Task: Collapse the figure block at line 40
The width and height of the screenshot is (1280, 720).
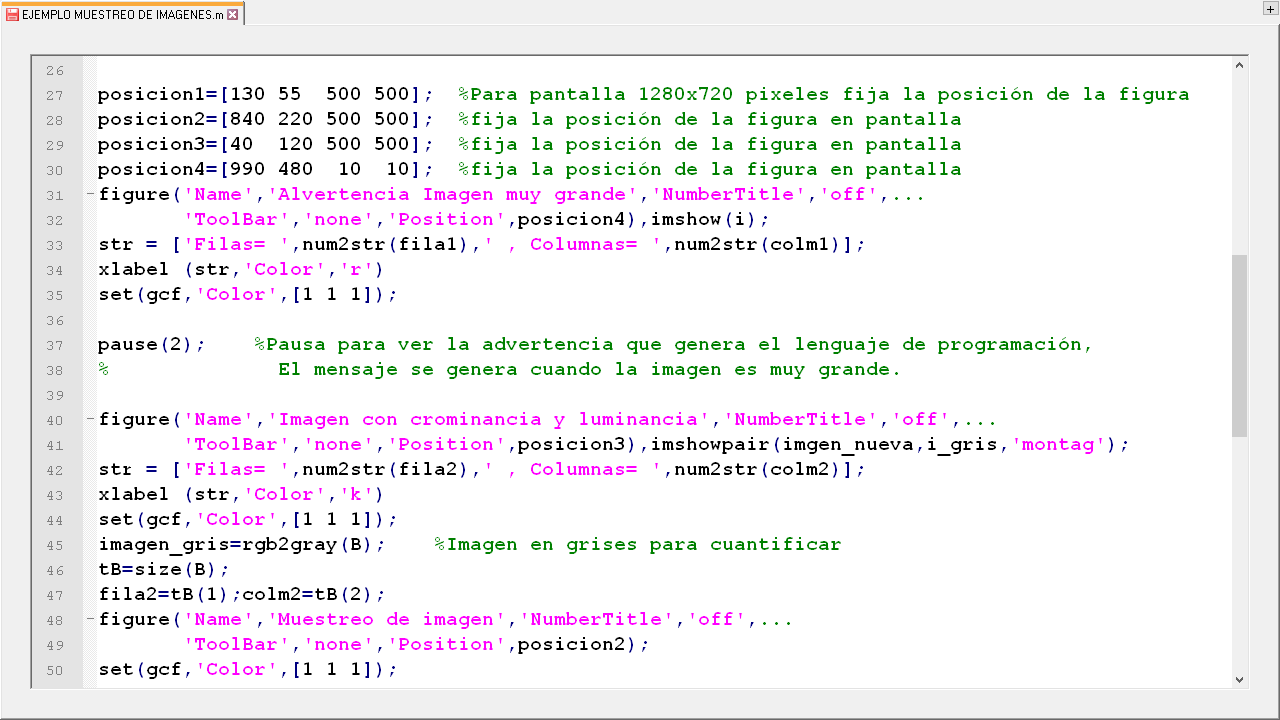Action: 90,419
